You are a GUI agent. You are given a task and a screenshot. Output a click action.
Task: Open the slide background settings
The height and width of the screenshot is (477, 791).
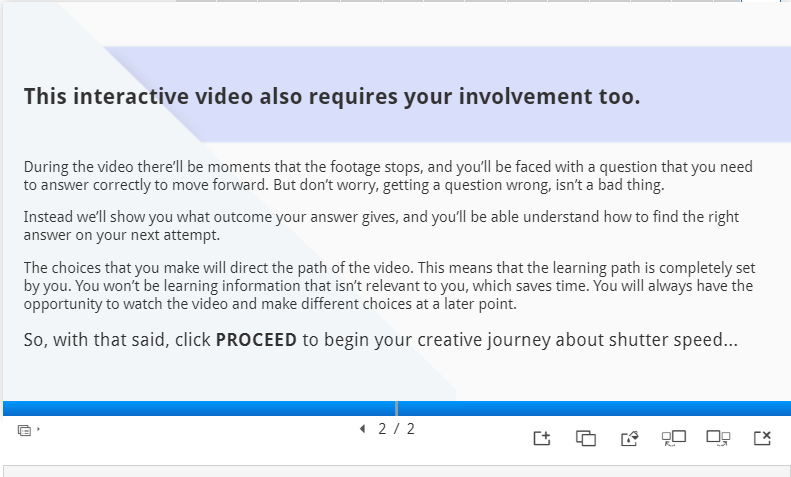(x=630, y=438)
